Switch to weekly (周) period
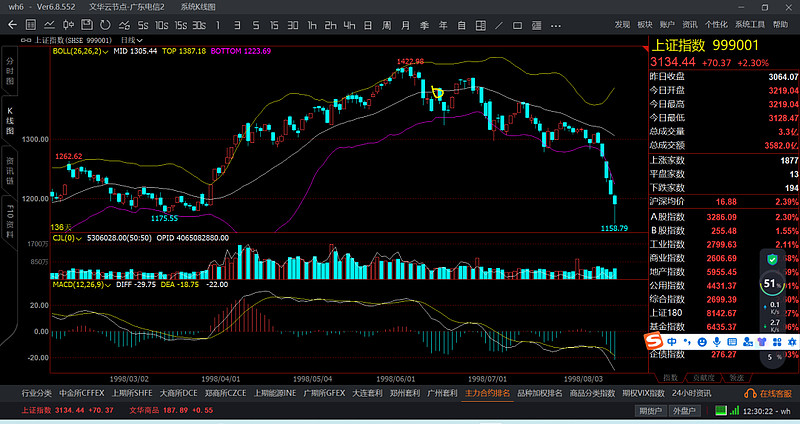This screenshot has height=424, width=800. coord(387,25)
